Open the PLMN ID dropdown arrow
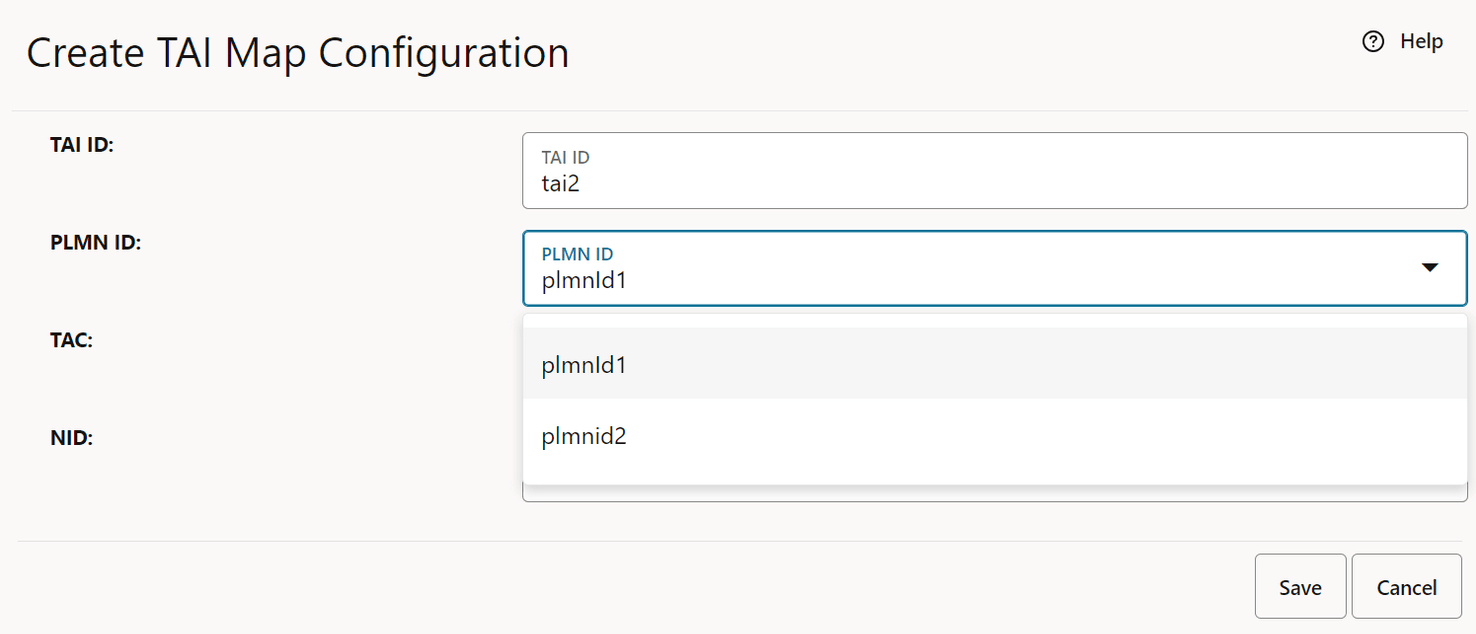 pos(1431,267)
